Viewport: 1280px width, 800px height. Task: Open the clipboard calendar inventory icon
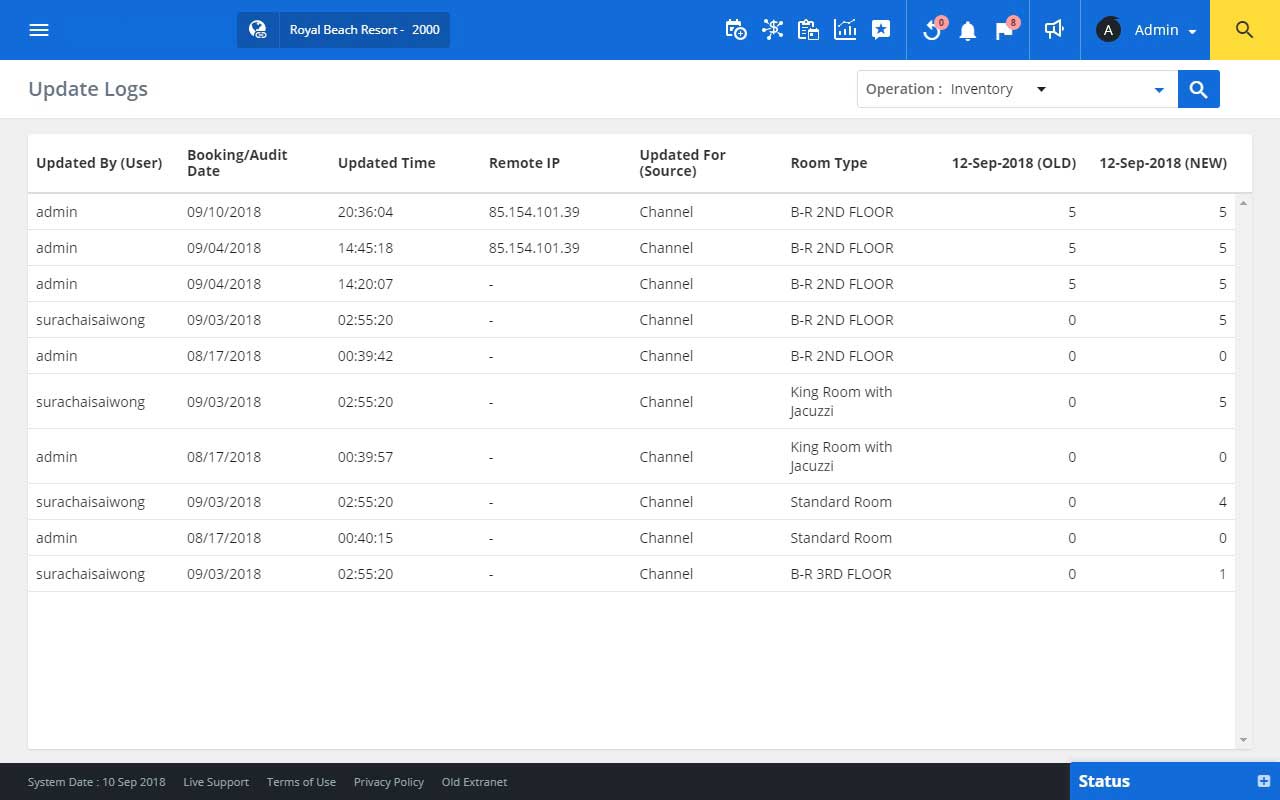pos(808,30)
